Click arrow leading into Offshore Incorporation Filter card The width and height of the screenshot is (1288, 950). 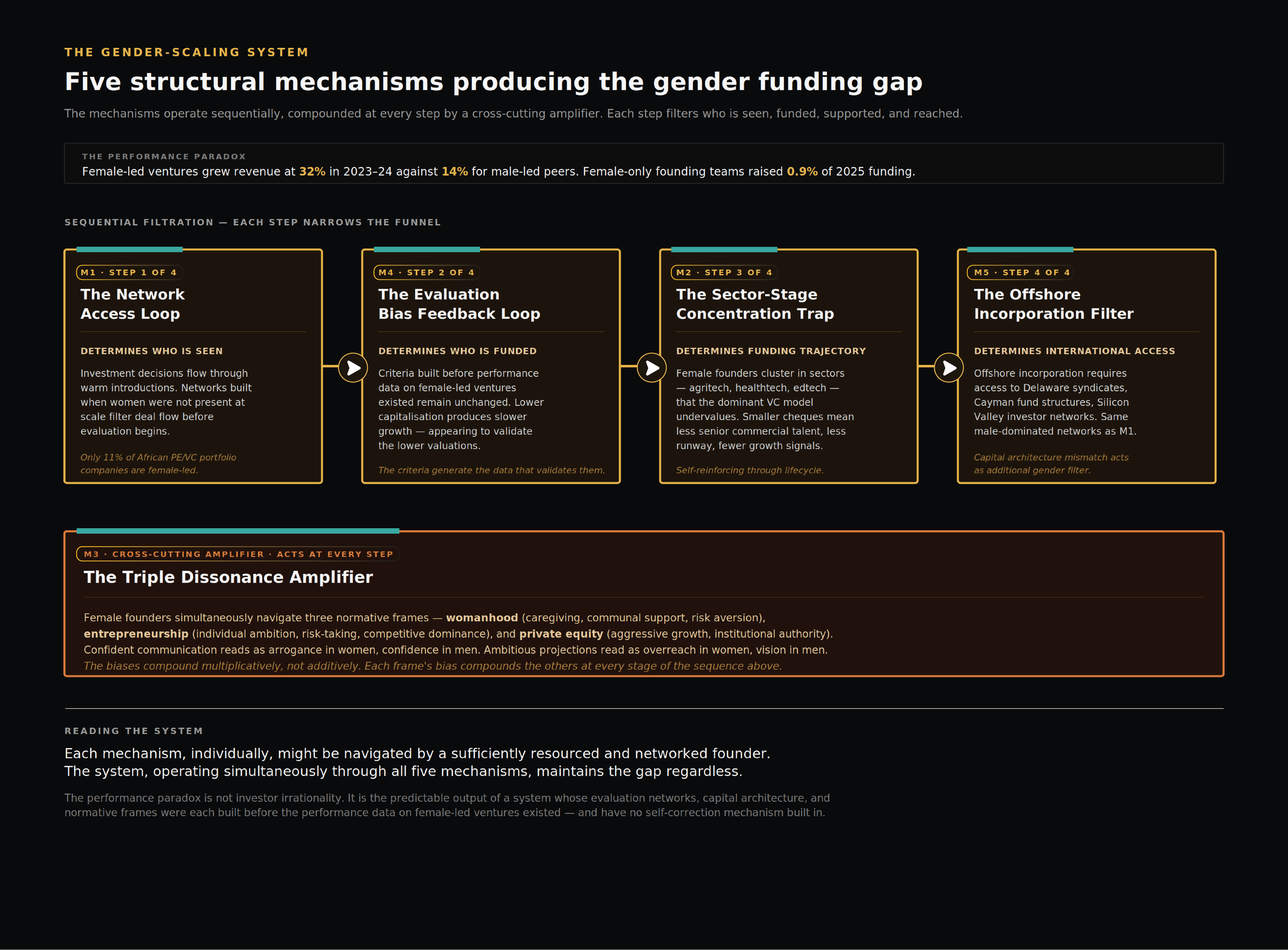tap(949, 367)
